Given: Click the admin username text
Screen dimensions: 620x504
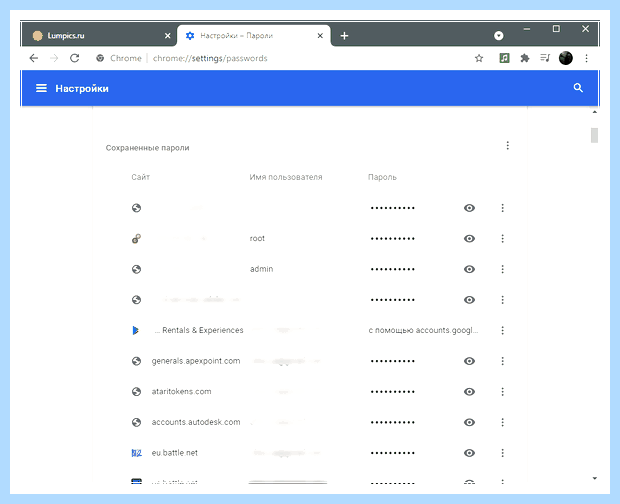Looking at the screenshot, I should pos(261,269).
